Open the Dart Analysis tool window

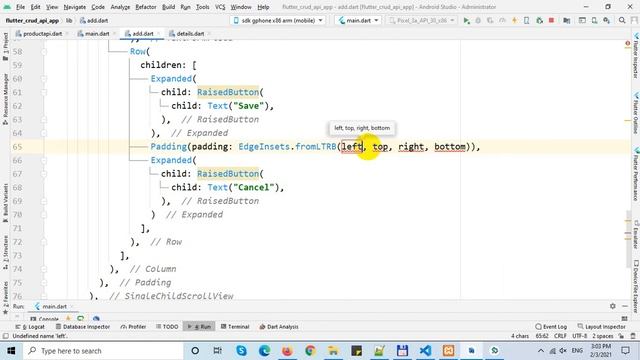(279, 327)
